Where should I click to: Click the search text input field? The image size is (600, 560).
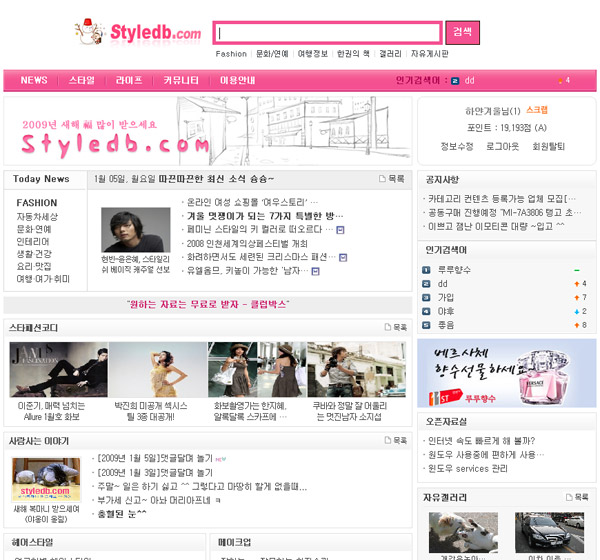click(327, 33)
